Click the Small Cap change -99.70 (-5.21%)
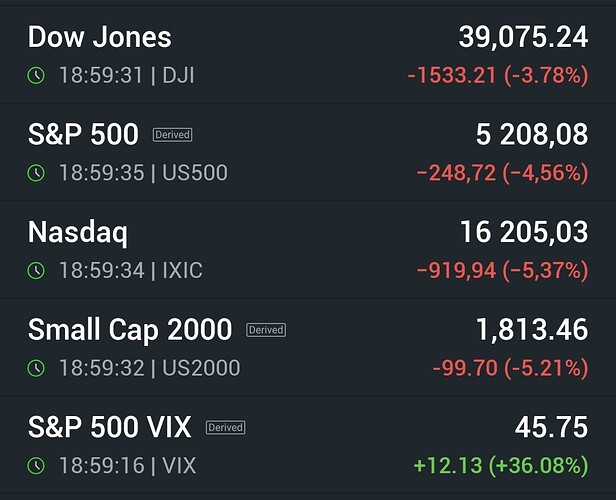This screenshot has height=500, width=616. [x=510, y=368]
